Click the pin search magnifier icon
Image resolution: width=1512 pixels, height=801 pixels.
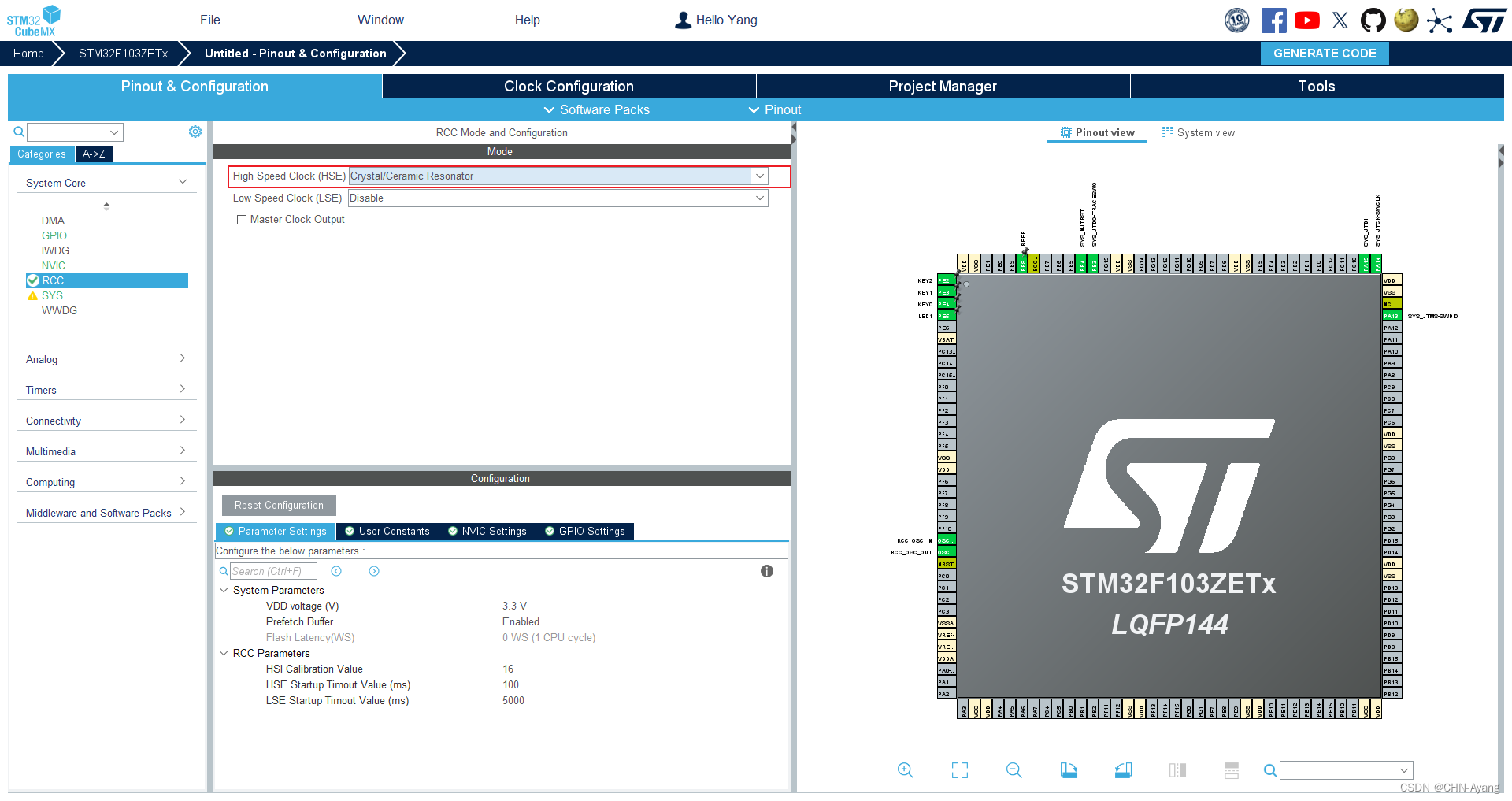pos(1269,770)
